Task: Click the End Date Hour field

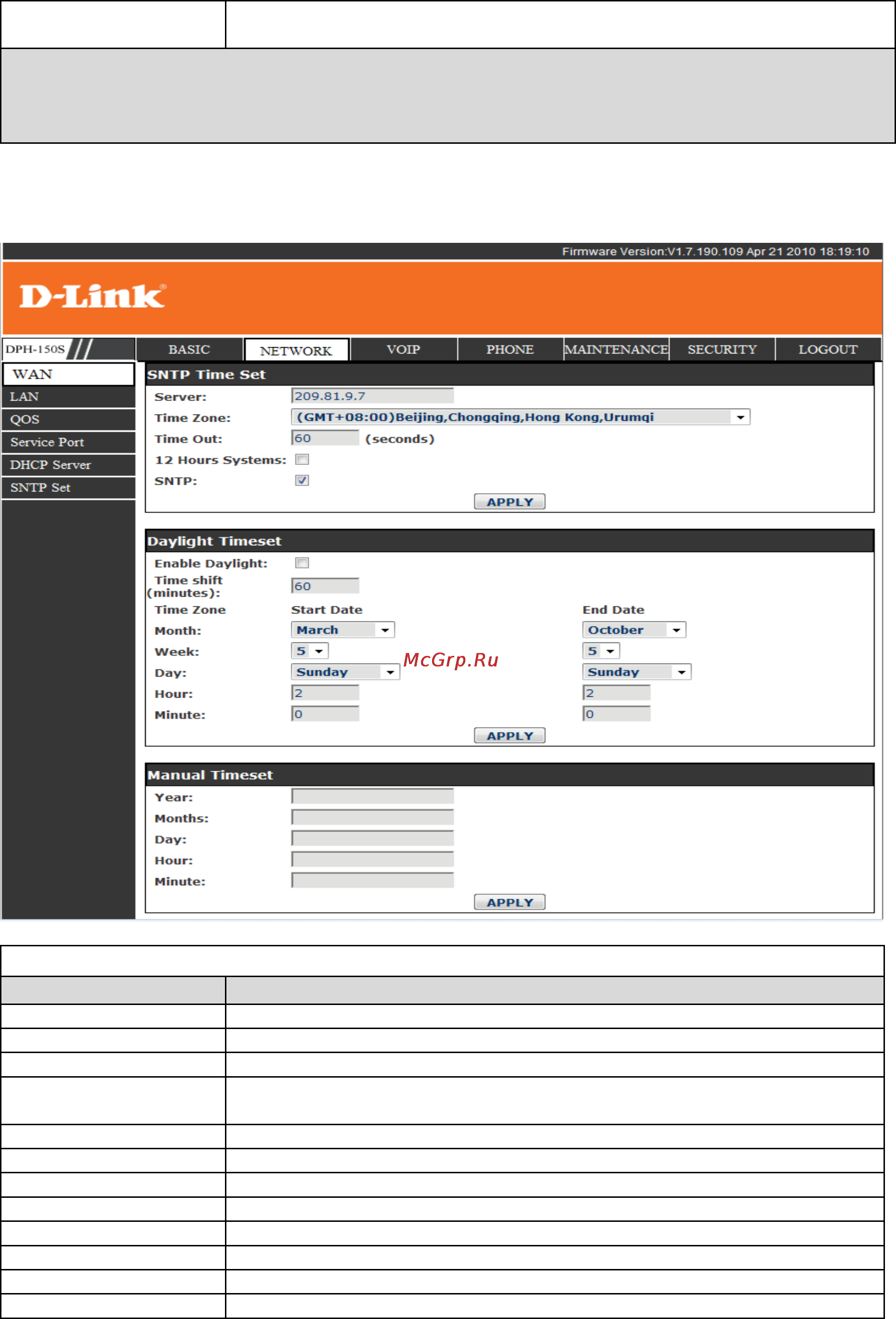Action: click(x=616, y=693)
